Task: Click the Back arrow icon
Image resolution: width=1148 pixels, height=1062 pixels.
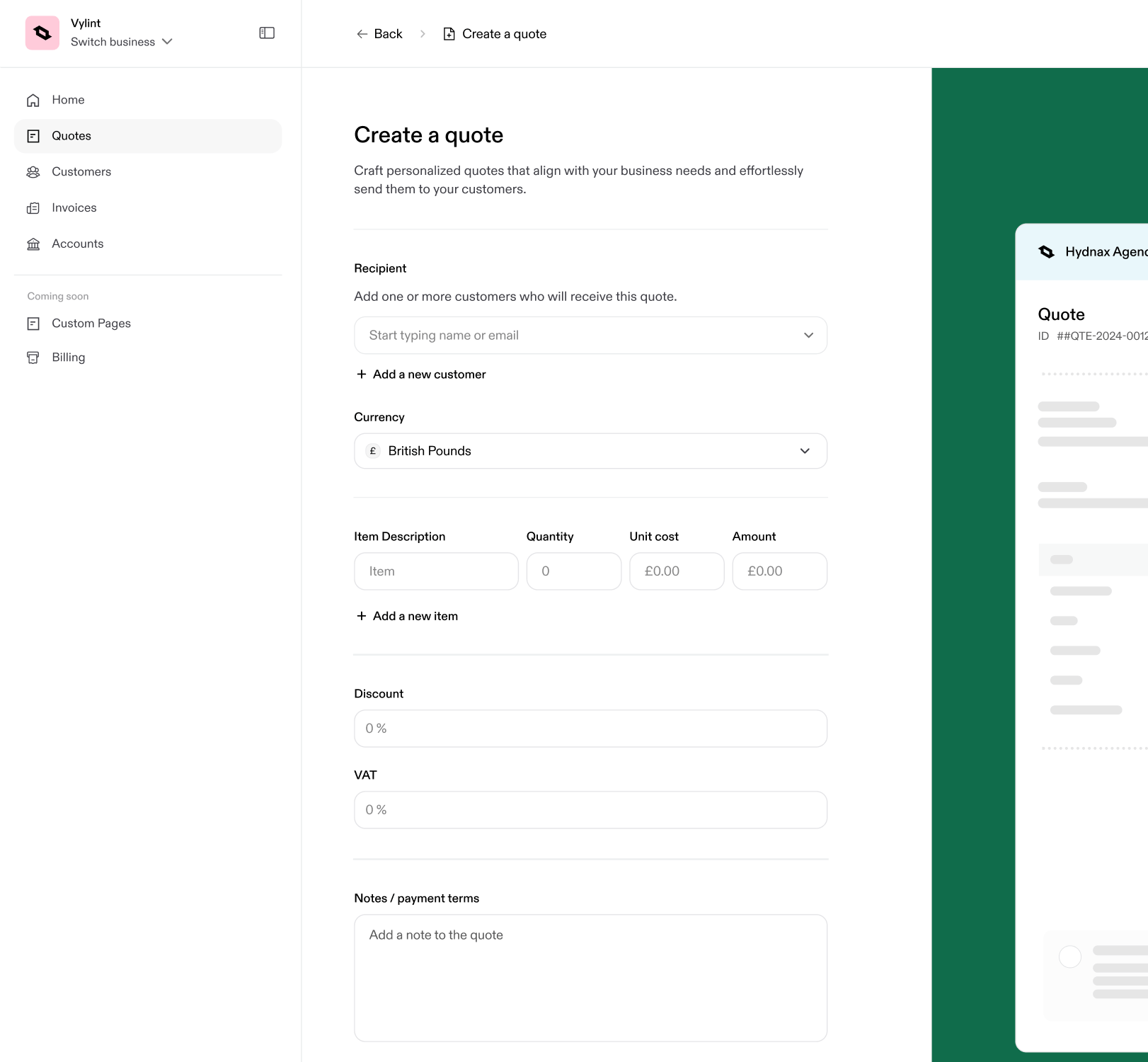Action: tap(362, 33)
